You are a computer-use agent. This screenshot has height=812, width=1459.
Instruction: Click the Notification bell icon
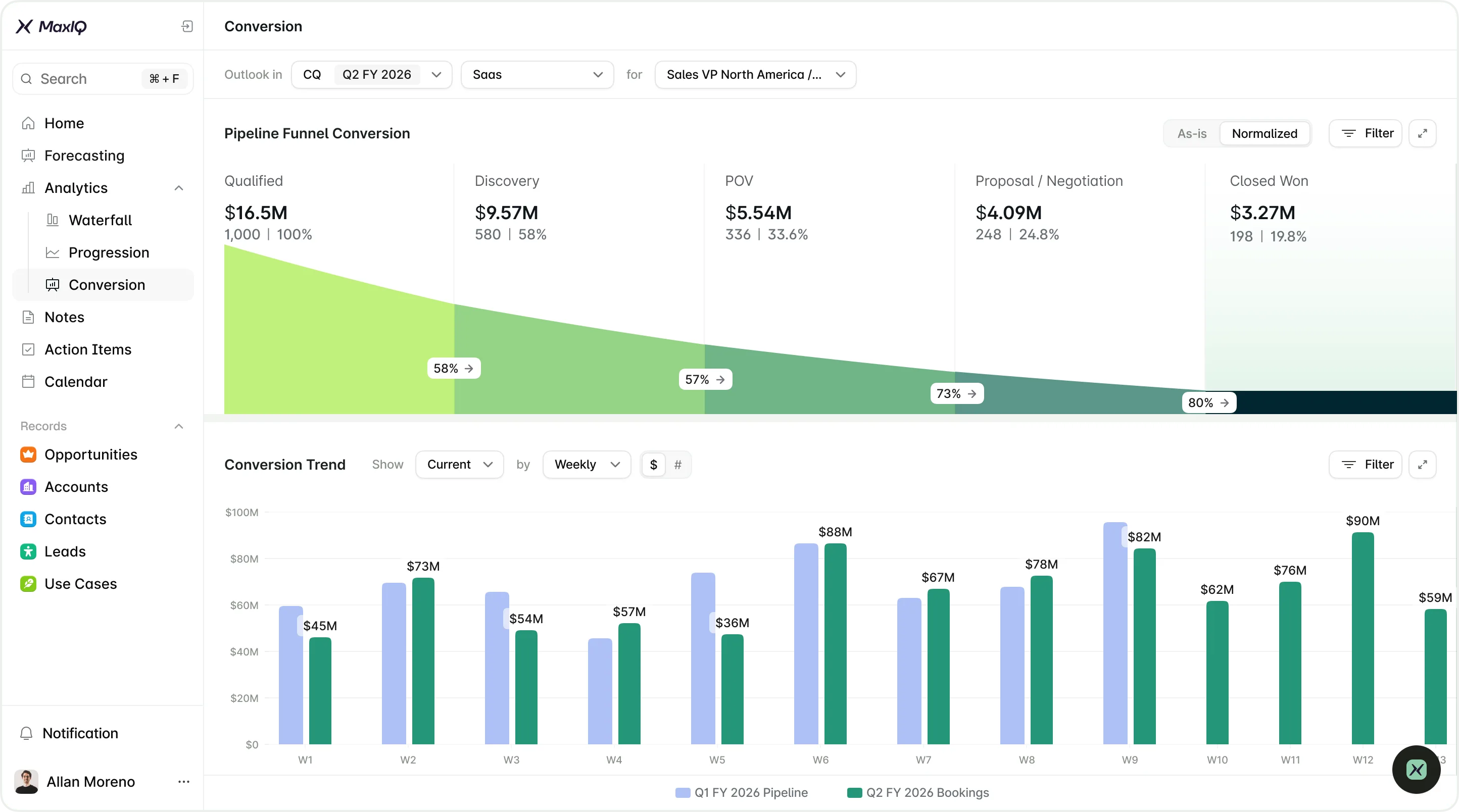(26, 733)
